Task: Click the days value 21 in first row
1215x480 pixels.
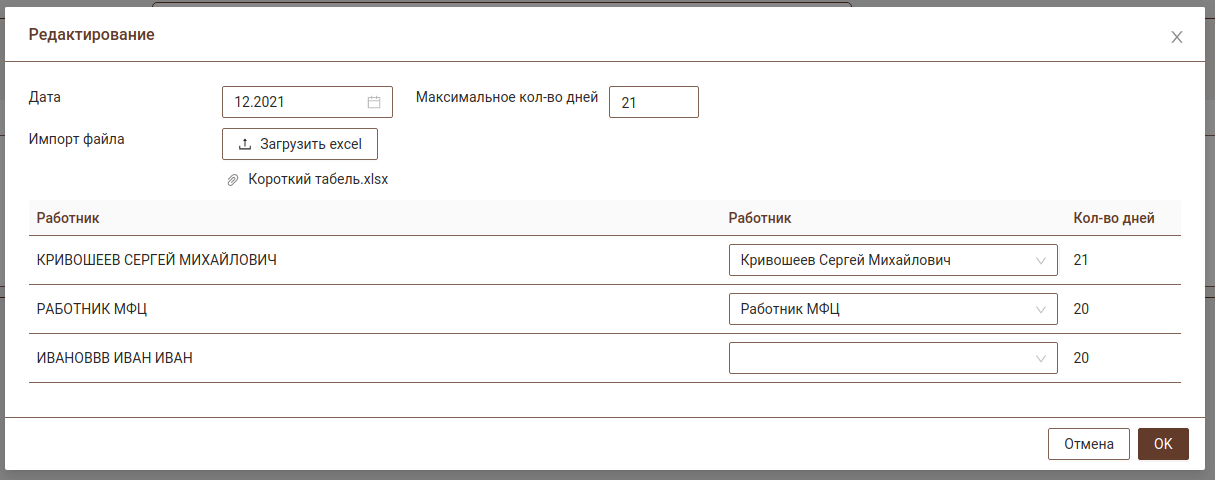Action: [x=1081, y=260]
